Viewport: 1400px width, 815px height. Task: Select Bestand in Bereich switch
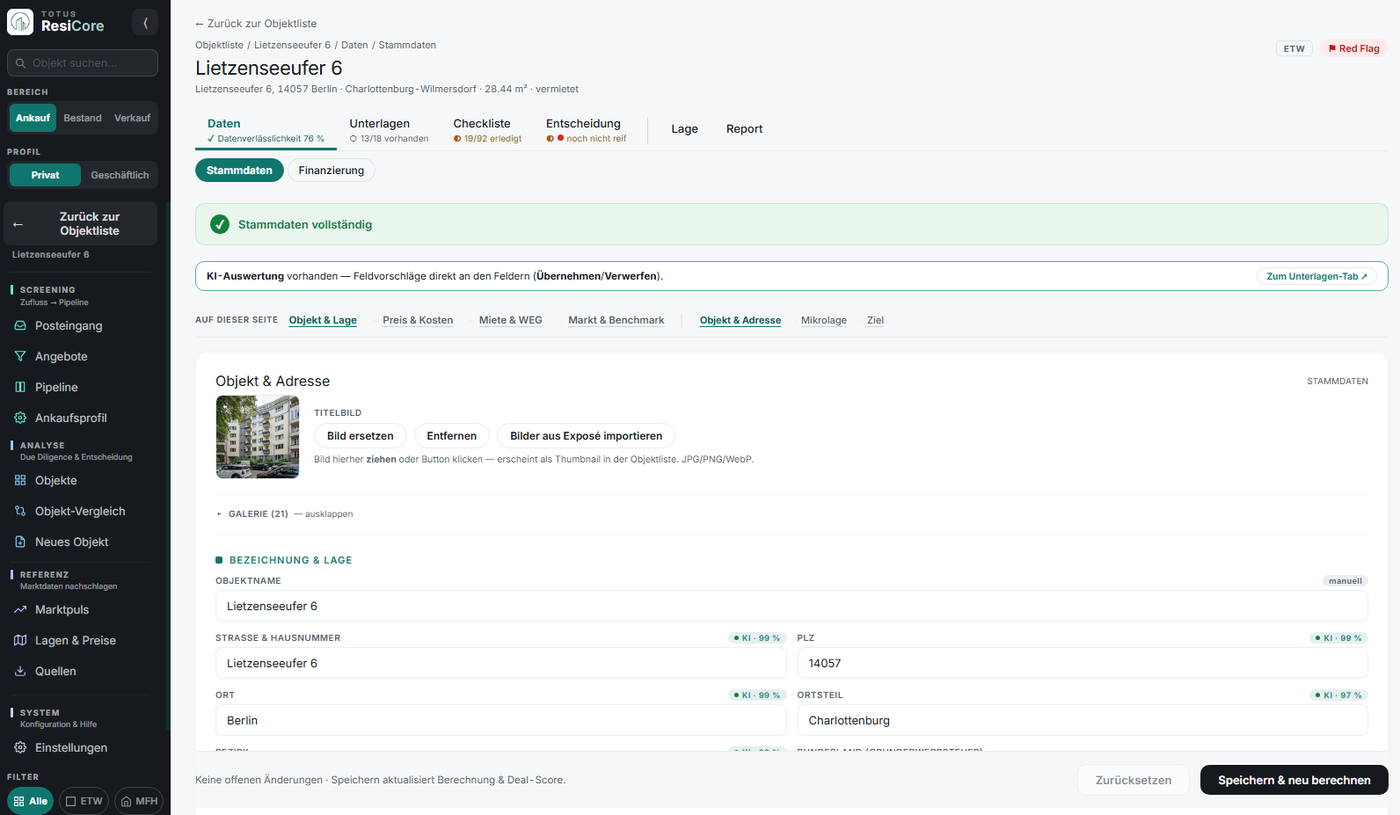click(83, 118)
